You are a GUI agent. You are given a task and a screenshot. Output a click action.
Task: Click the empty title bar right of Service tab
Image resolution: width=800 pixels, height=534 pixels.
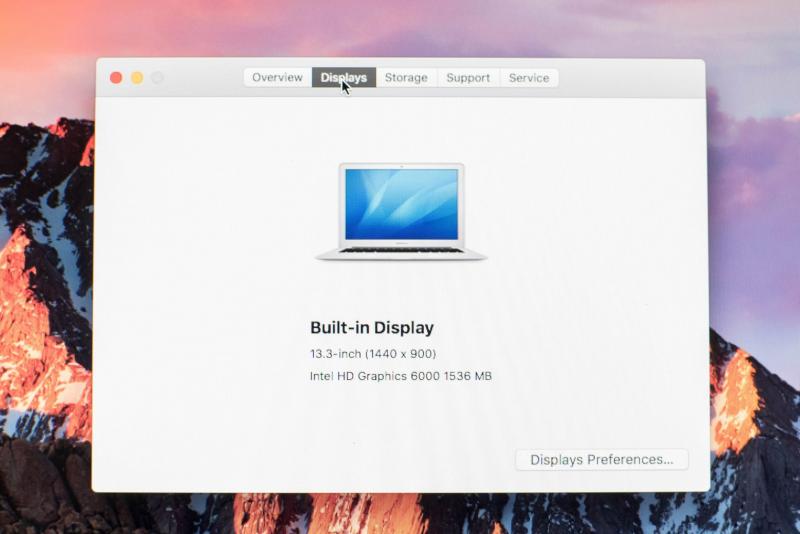[x=630, y=78]
